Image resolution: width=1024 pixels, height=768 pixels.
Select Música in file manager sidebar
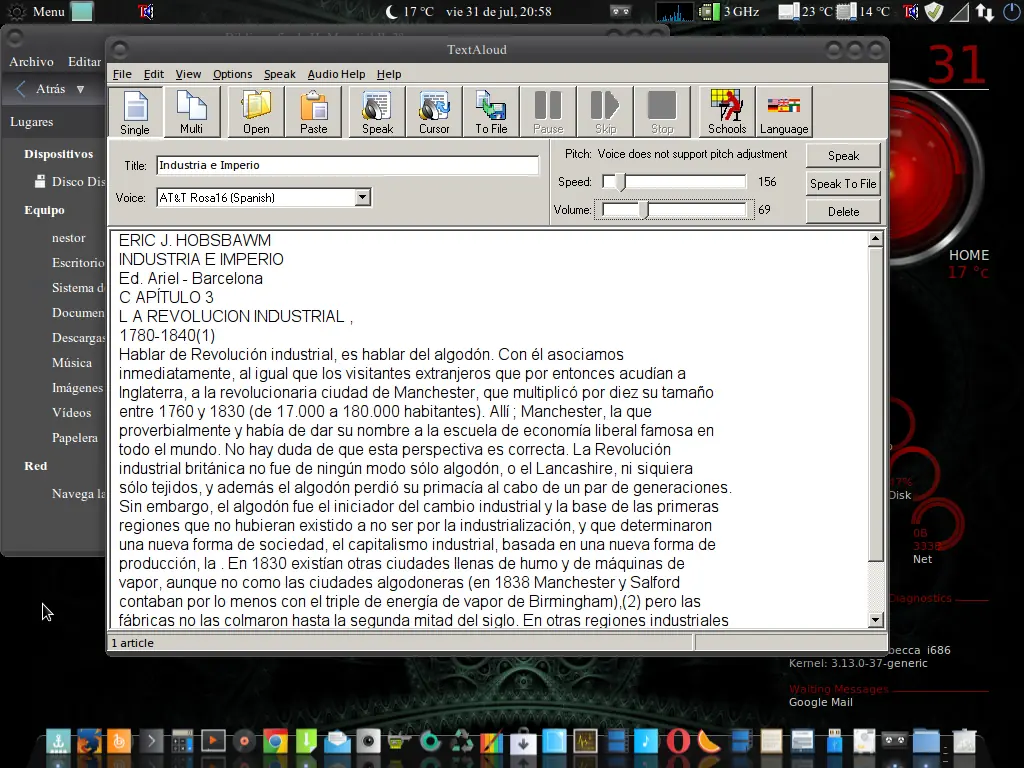[72, 362]
